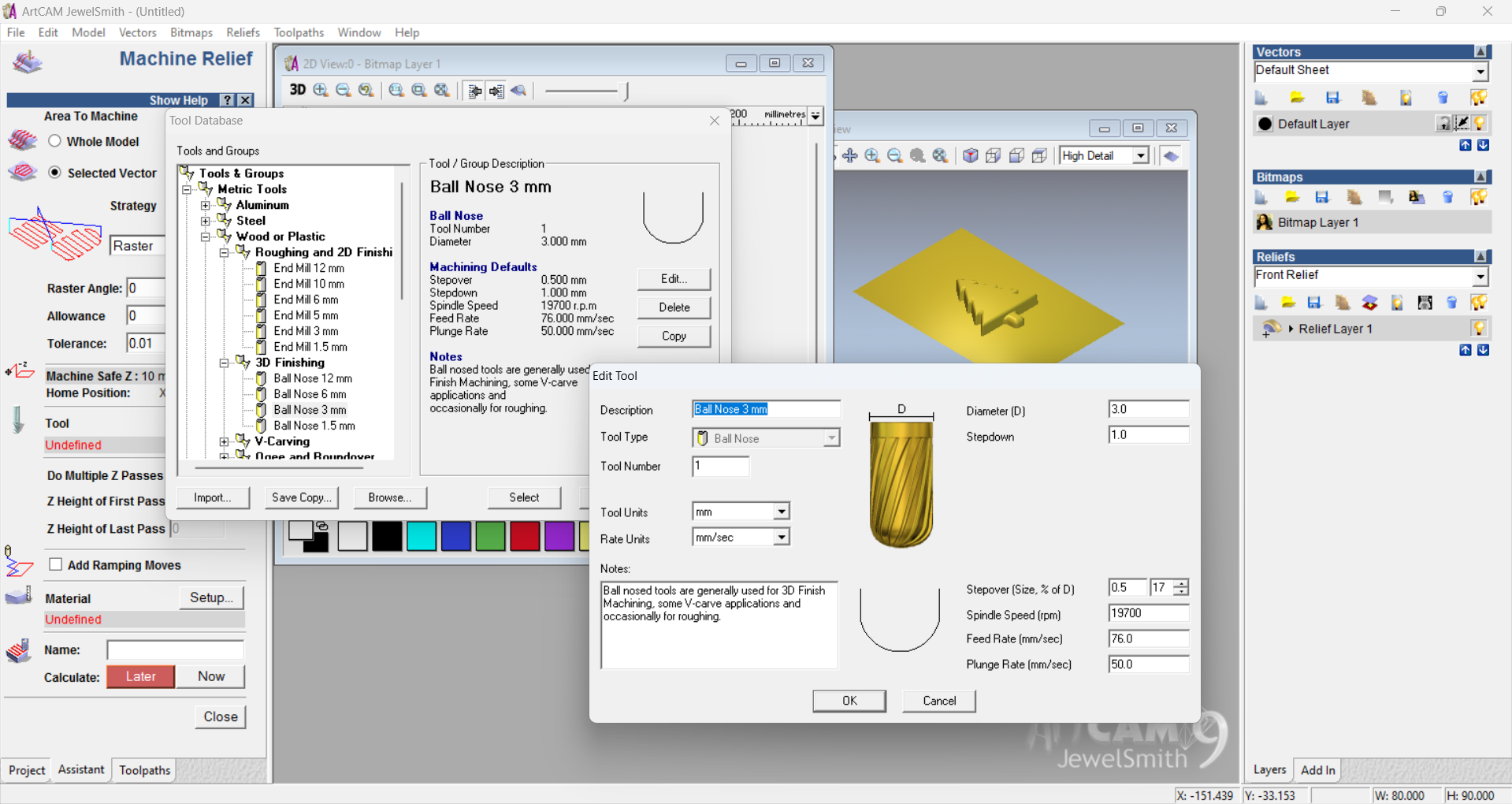Delete vector layer with trash icon in Vectors

1443,98
